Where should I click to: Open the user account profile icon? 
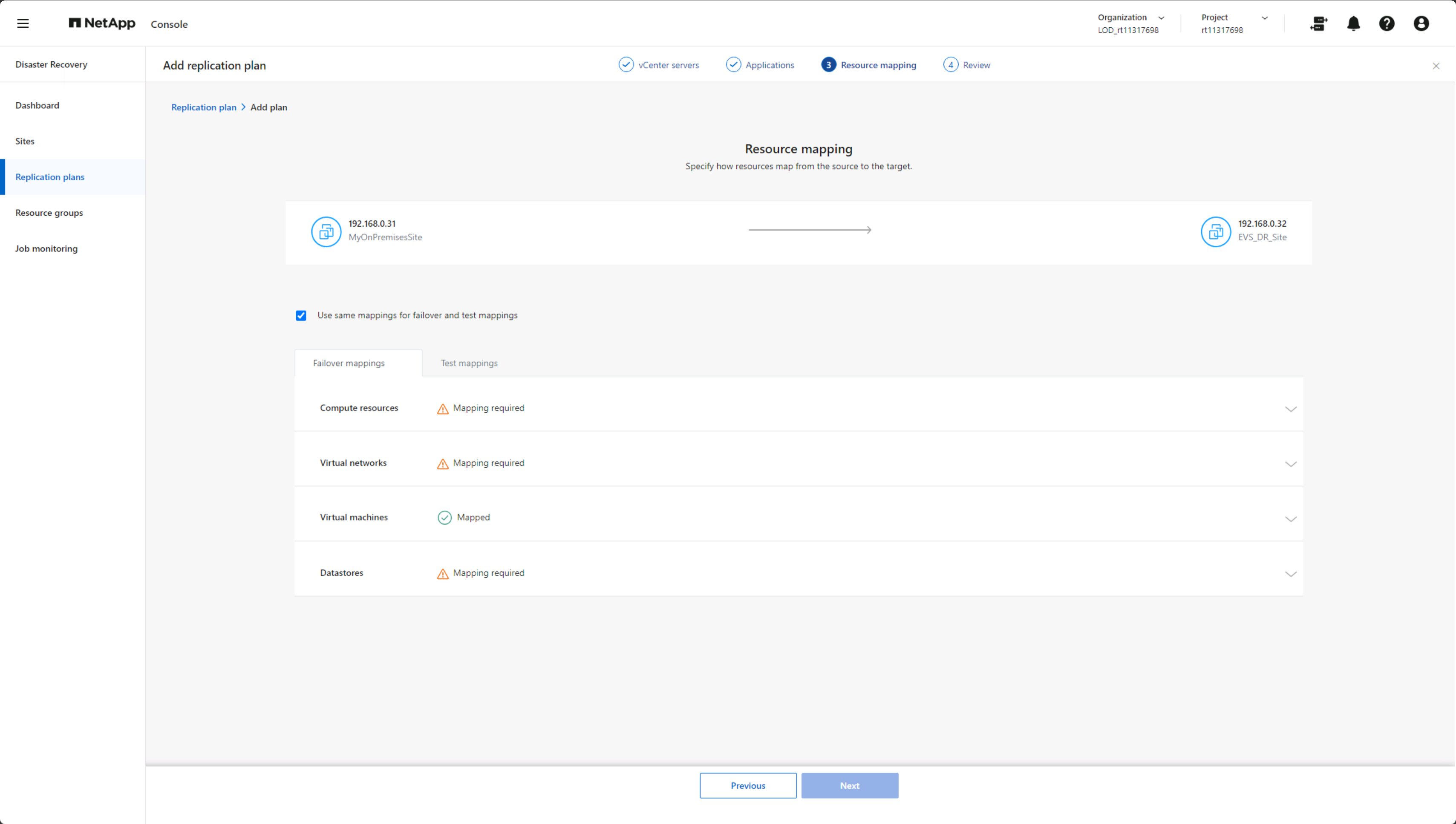pos(1421,24)
